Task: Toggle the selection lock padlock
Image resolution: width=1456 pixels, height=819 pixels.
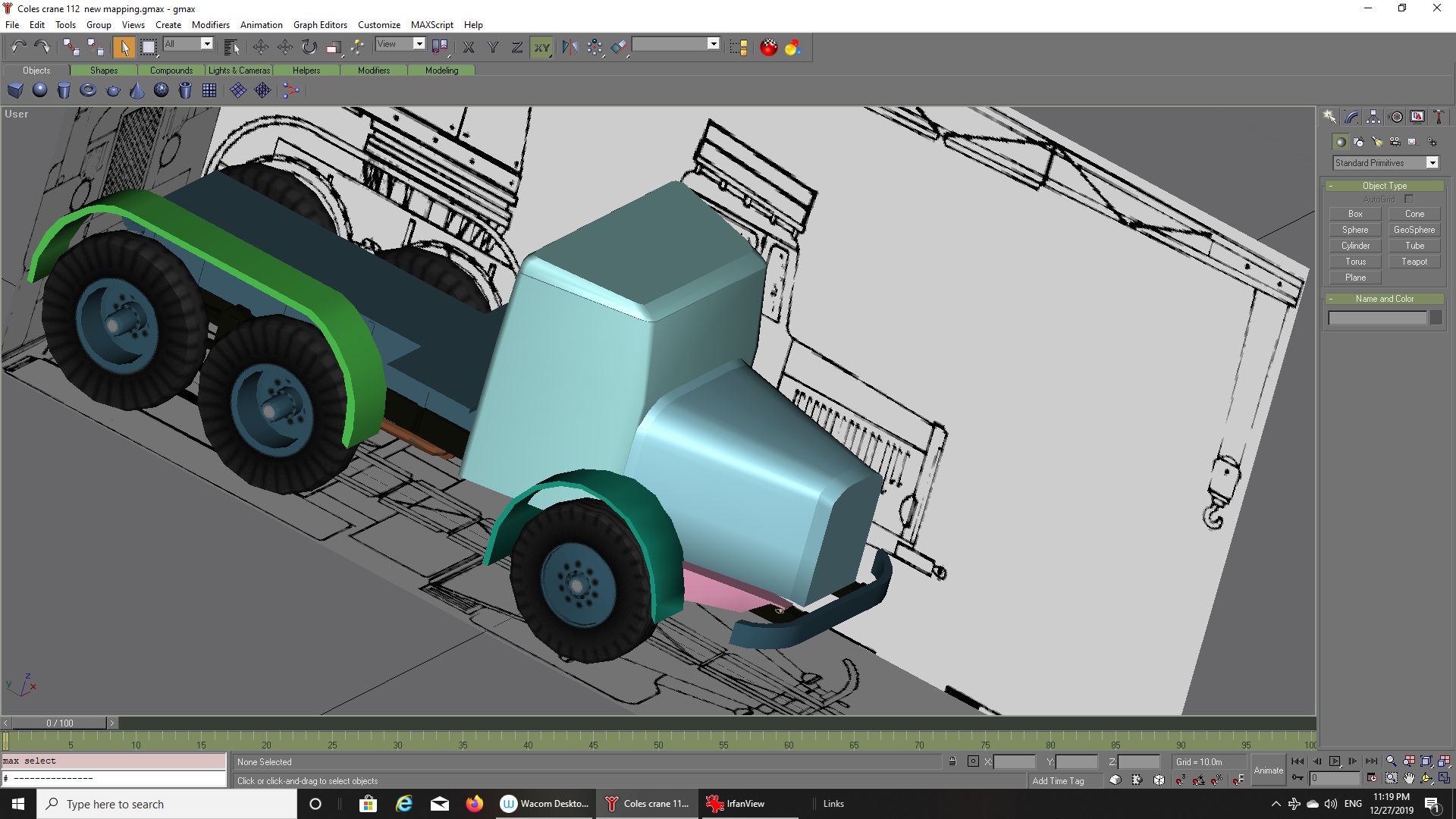Action: pos(952,761)
